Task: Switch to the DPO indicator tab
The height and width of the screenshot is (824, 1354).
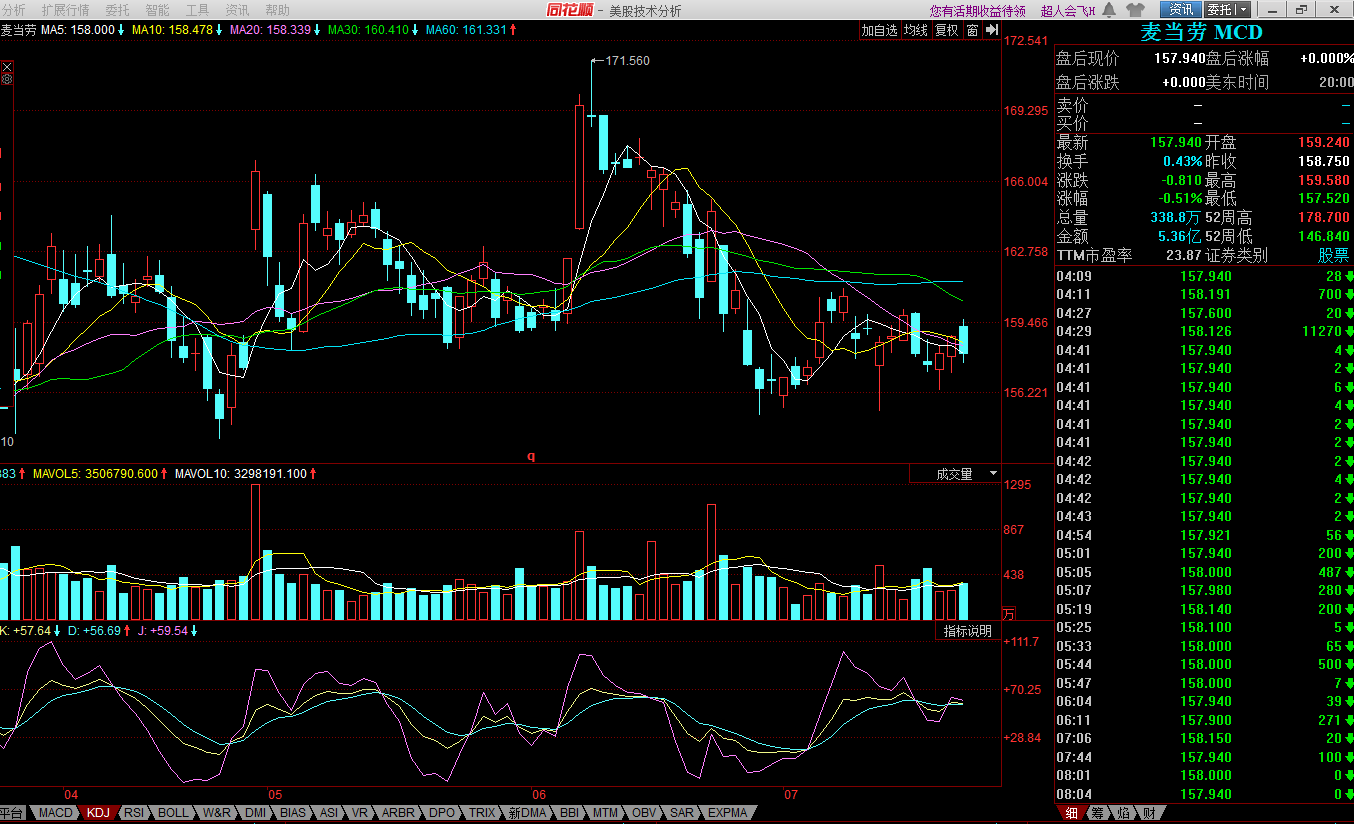Action: (442, 813)
